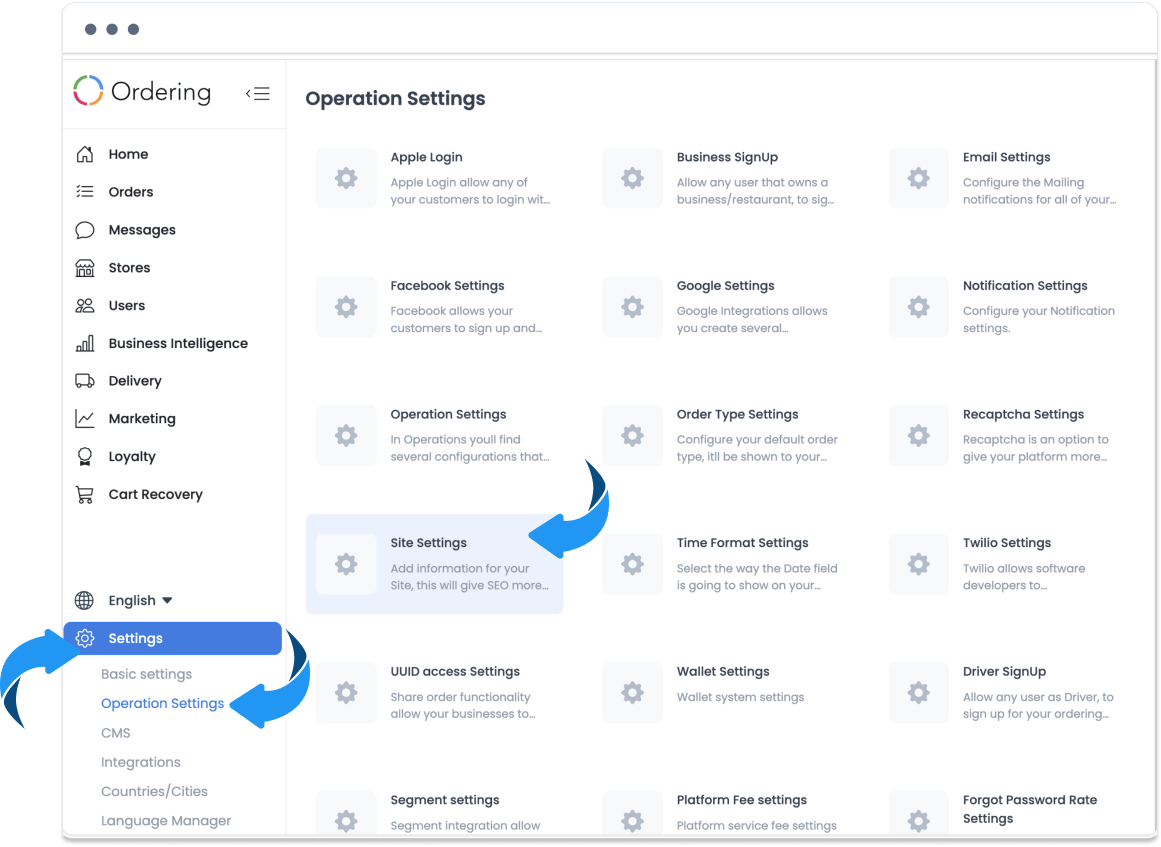Screen dimensions: 1161x847
Task: Open the Apple Login card title
Action: click(x=426, y=157)
